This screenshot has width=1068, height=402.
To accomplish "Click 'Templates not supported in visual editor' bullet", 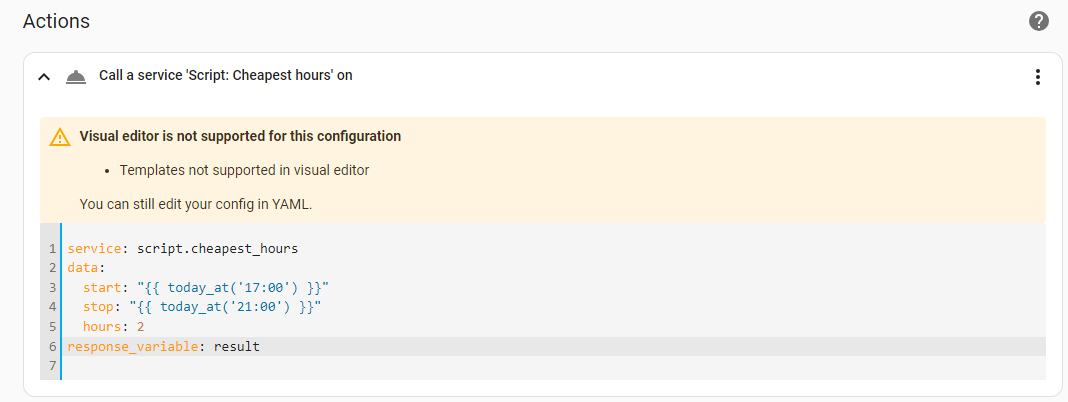I will click(x=244, y=170).
